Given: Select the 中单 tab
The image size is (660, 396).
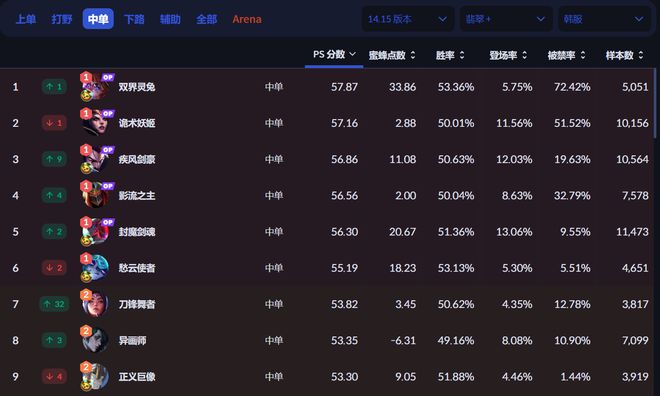Looking at the screenshot, I should 98,19.
